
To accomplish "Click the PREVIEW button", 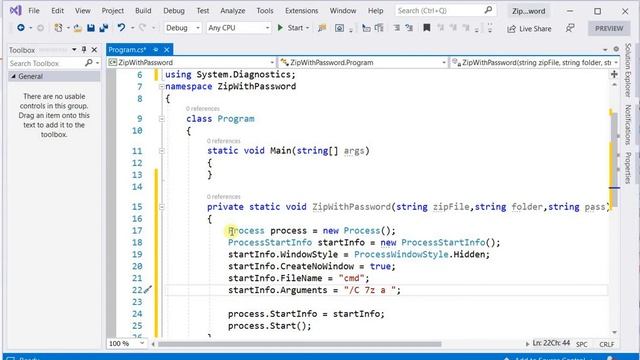I will [609, 28].
